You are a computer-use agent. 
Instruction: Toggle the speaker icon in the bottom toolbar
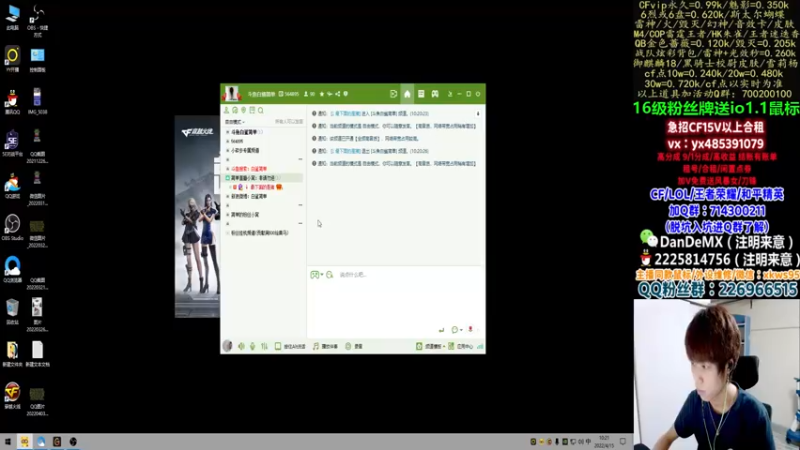tap(241, 346)
